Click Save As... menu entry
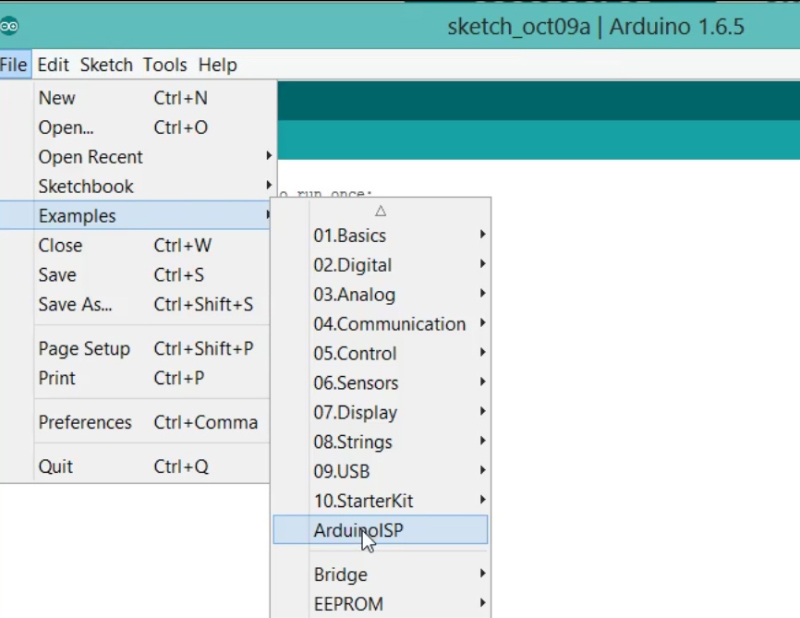The height and width of the screenshot is (618, 800). [75, 304]
